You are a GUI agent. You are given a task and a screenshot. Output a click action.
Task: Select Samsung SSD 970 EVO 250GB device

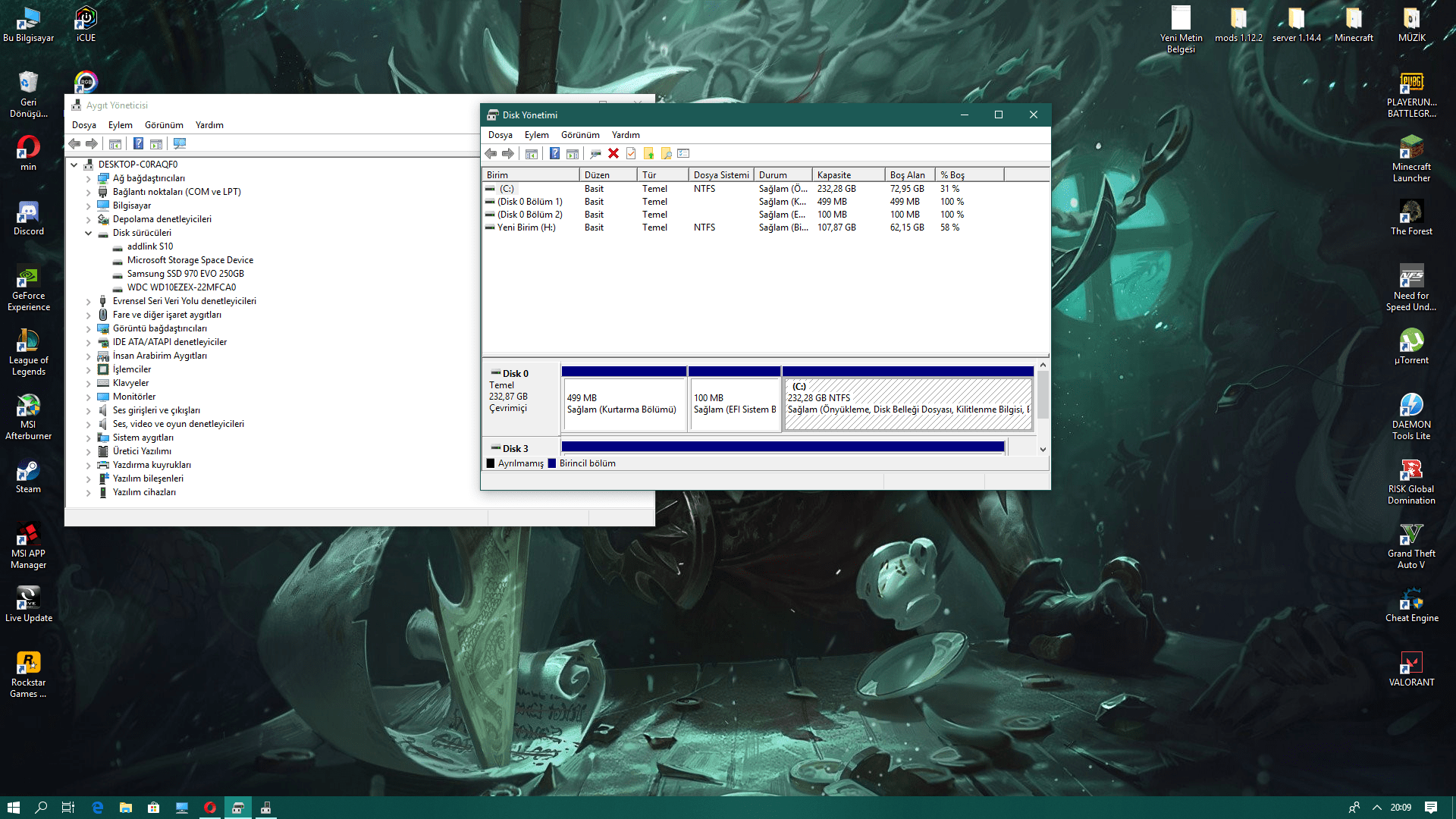pyautogui.click(x=185, y=274)
